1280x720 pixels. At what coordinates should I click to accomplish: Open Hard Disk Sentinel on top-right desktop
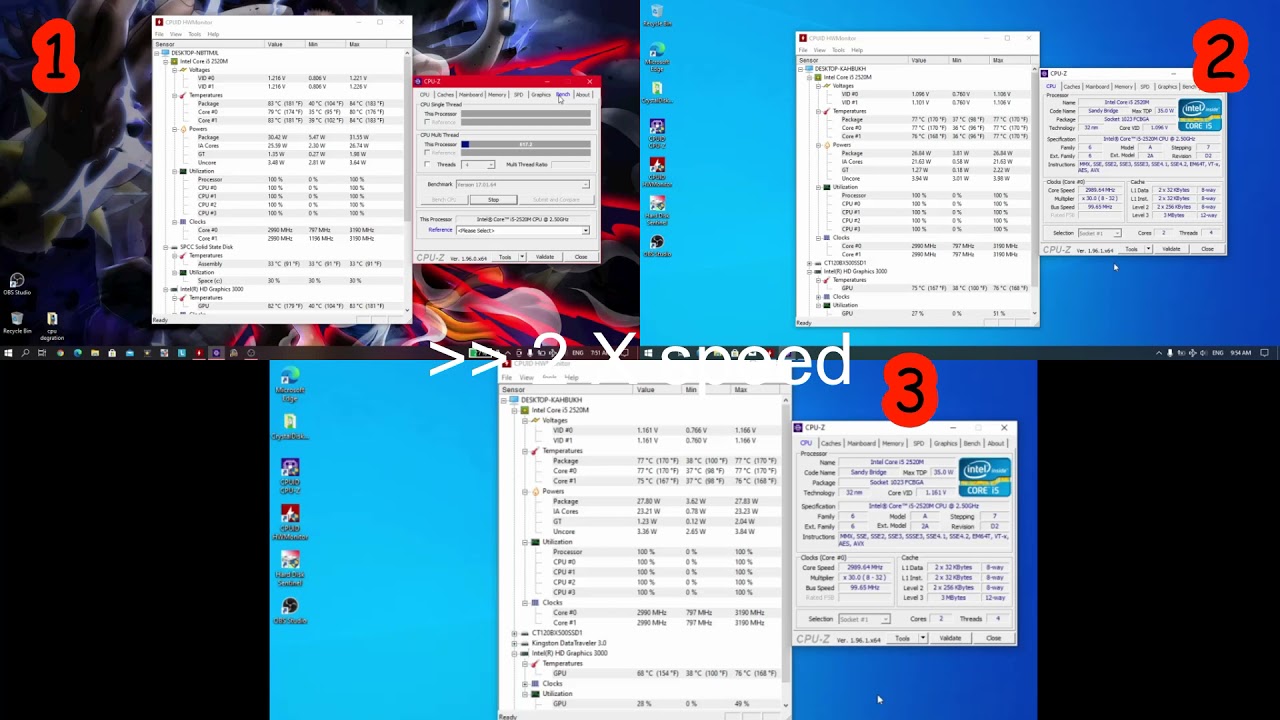pyautogui.click(x=657, y=211)
